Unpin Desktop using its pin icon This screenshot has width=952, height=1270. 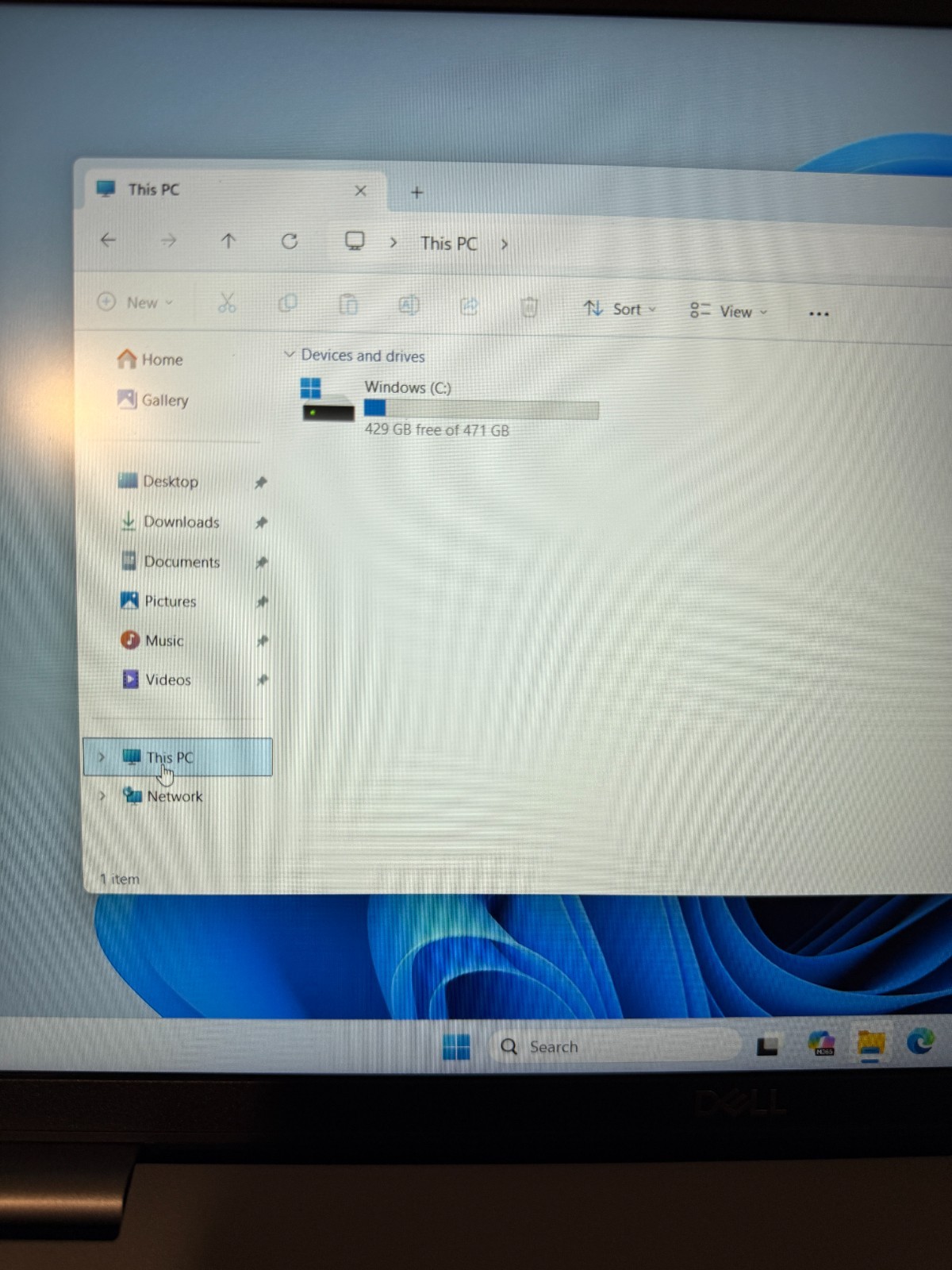tap(260, 483)
